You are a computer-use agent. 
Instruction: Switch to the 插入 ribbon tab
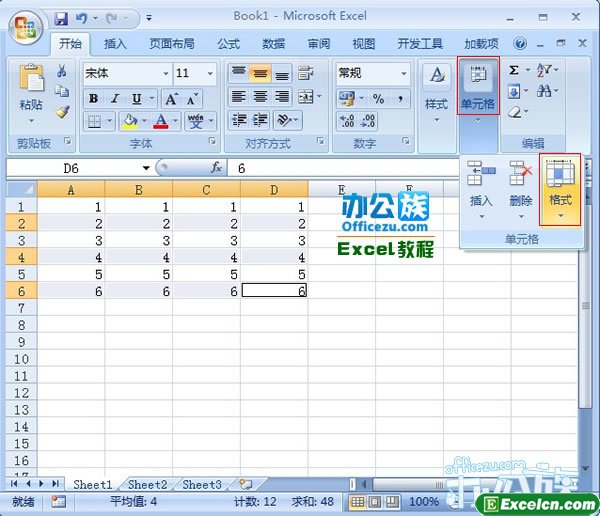115,44
